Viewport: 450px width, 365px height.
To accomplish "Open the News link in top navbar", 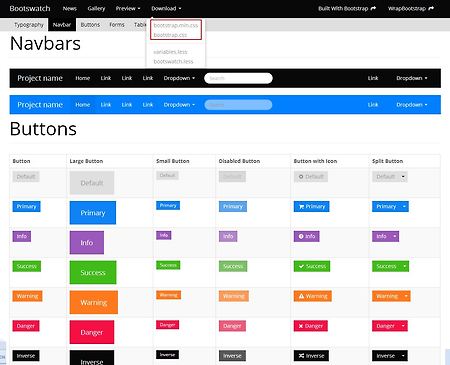I will (70, 8).
